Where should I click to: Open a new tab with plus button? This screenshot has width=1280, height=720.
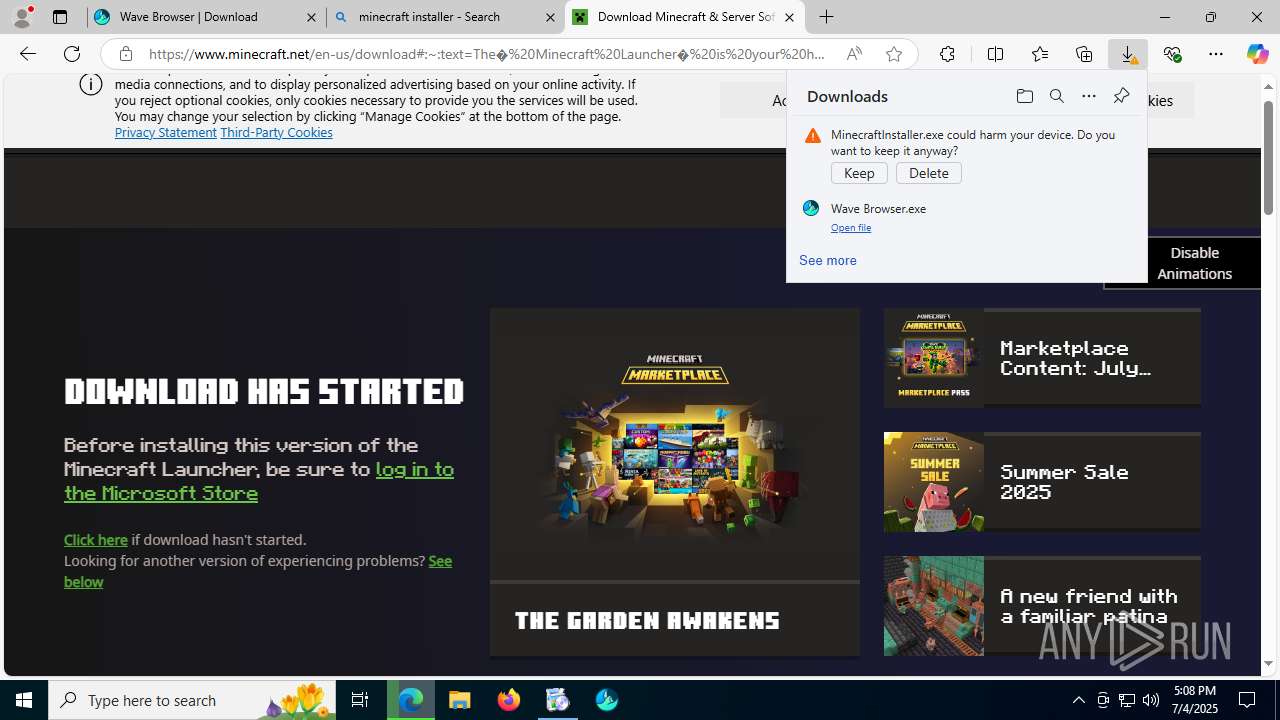click(826, 17)
